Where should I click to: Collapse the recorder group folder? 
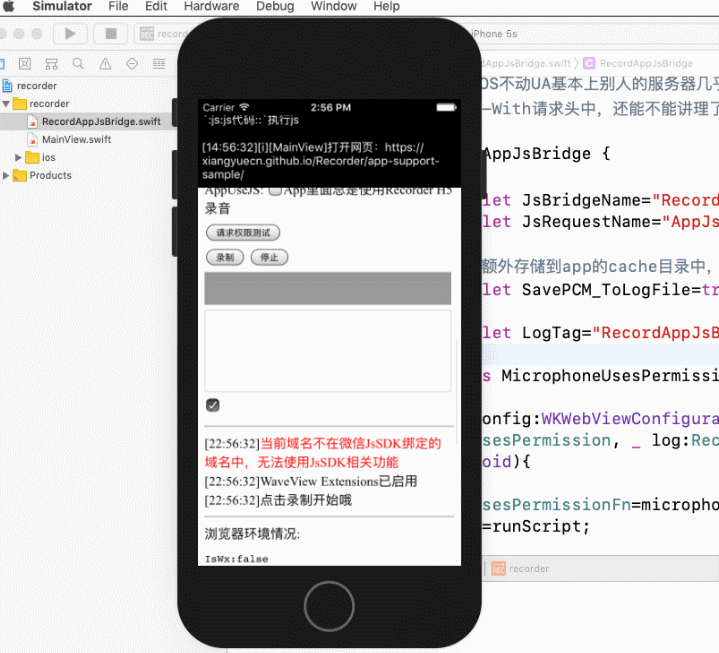(x=7, y=104)
